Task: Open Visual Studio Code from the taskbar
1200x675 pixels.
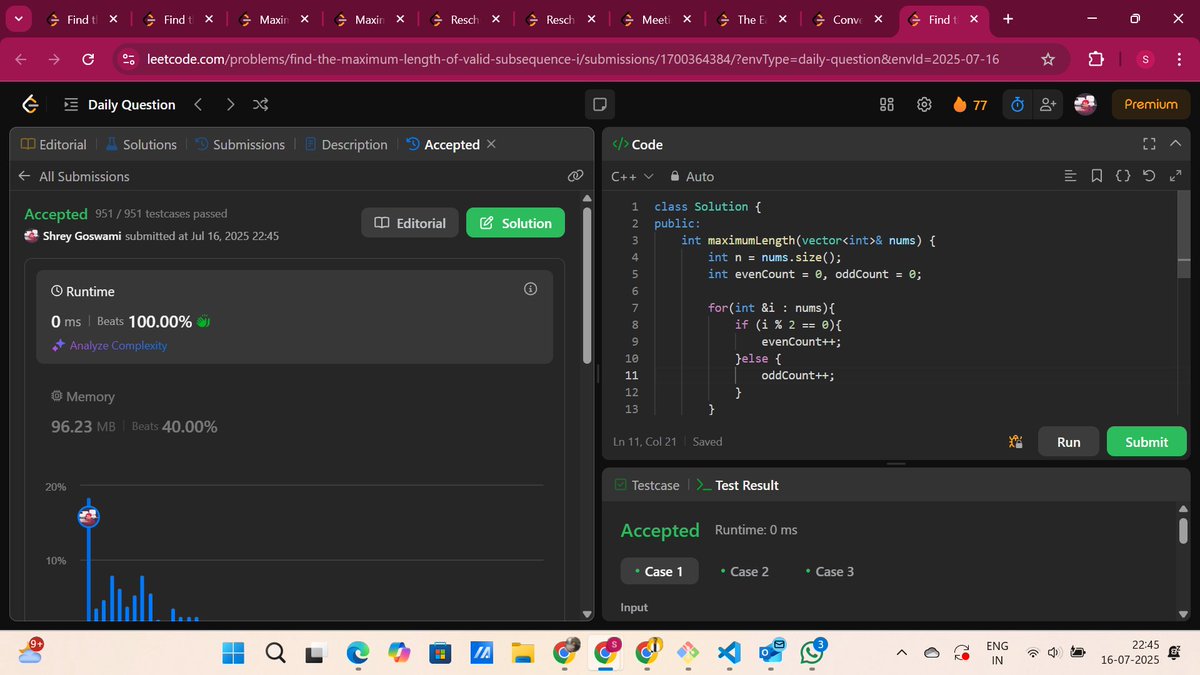Action: (x=727, y=653)
